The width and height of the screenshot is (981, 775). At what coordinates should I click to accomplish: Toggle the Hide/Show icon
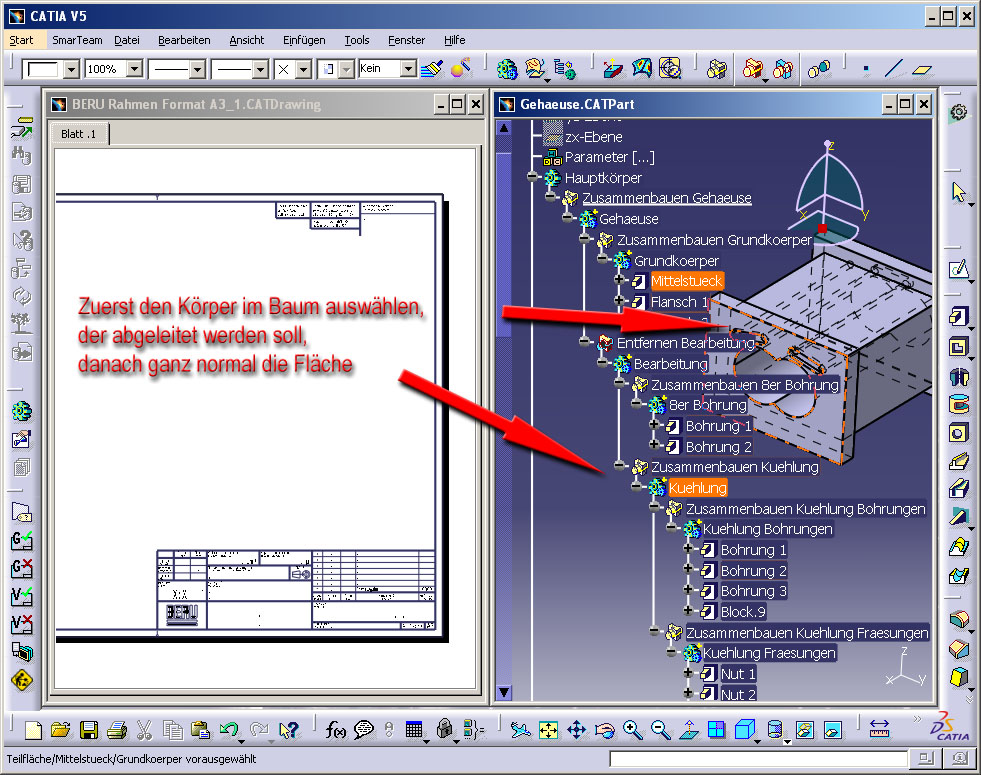point(805,730)
